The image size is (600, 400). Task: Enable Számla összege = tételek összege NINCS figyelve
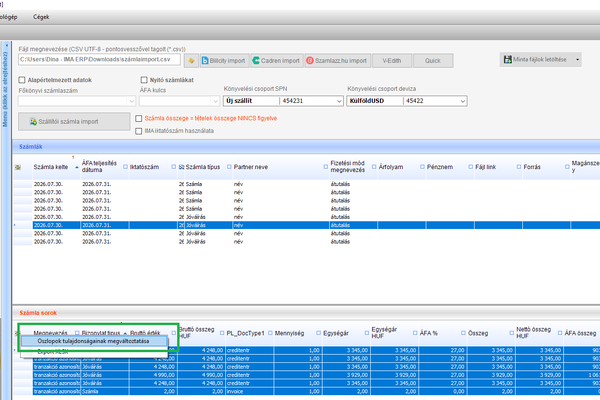coord(139,119)
